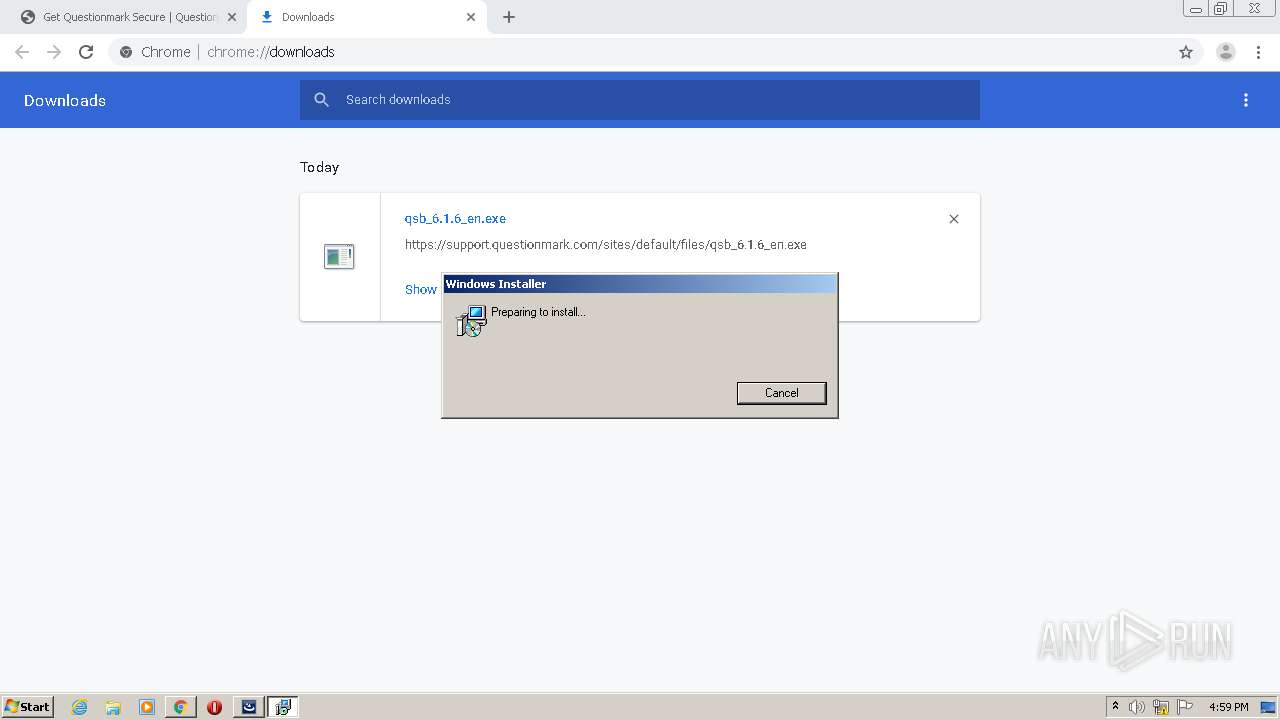Open a new tab
This screenshot has width=1280, height=720.
508,17
